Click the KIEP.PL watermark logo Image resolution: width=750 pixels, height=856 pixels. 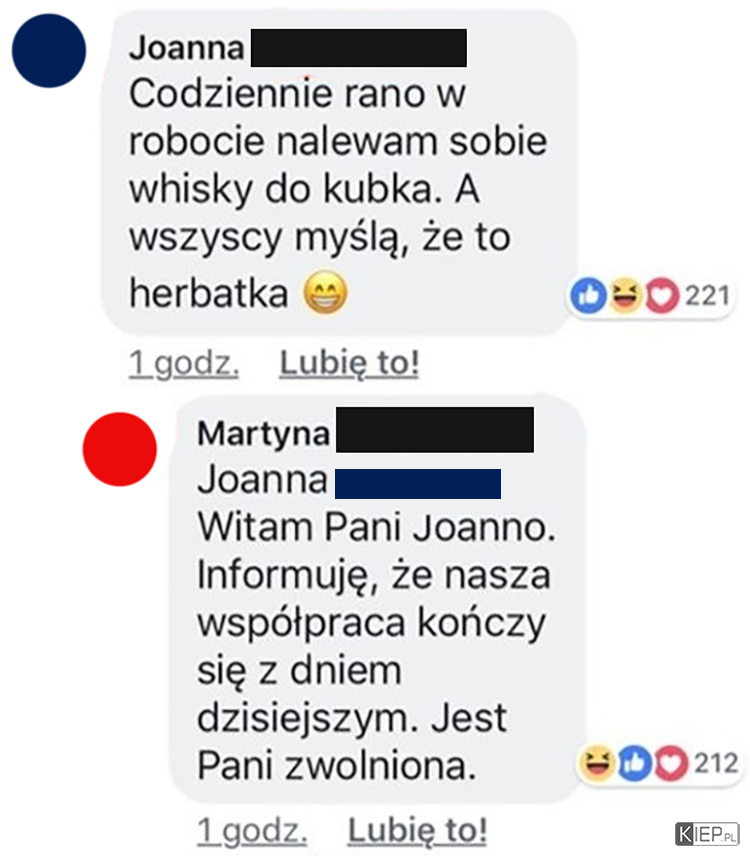(x=707, y=834)
